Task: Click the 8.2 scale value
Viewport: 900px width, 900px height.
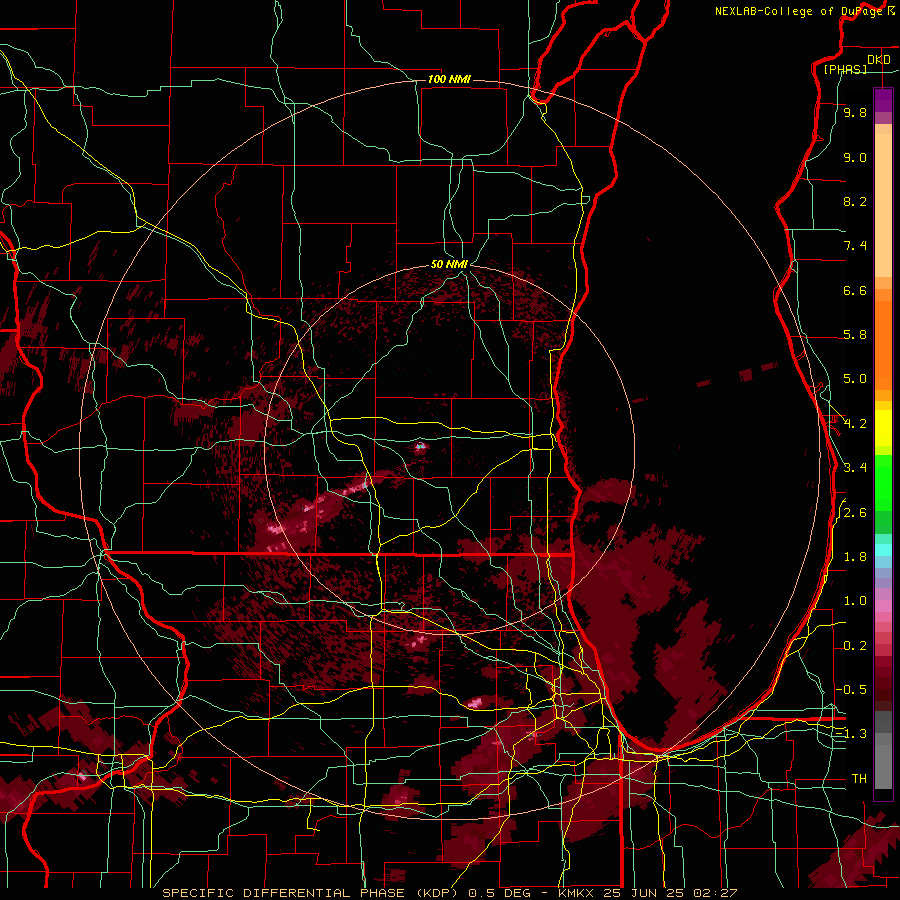Action: [x=855, y=201]
